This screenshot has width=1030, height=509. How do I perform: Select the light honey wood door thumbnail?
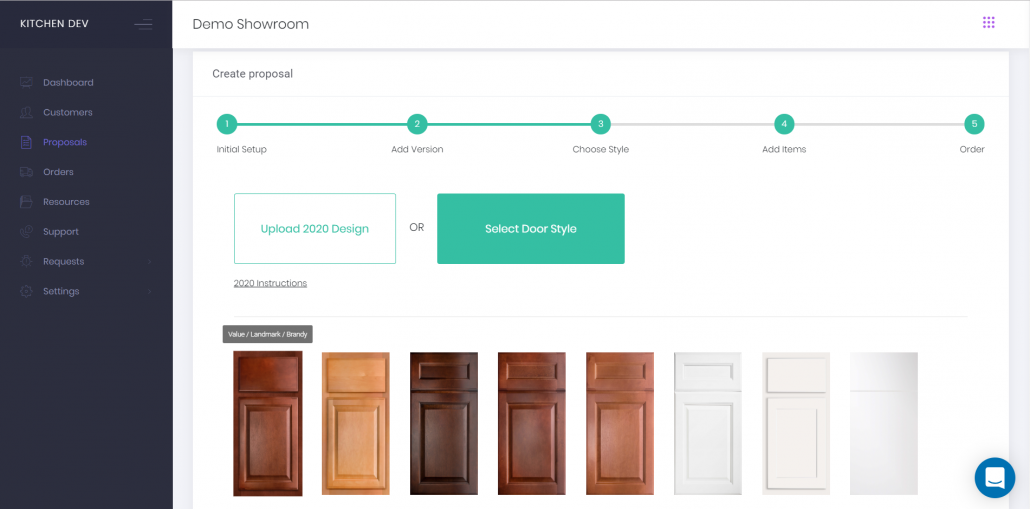(x=355, y=424)
